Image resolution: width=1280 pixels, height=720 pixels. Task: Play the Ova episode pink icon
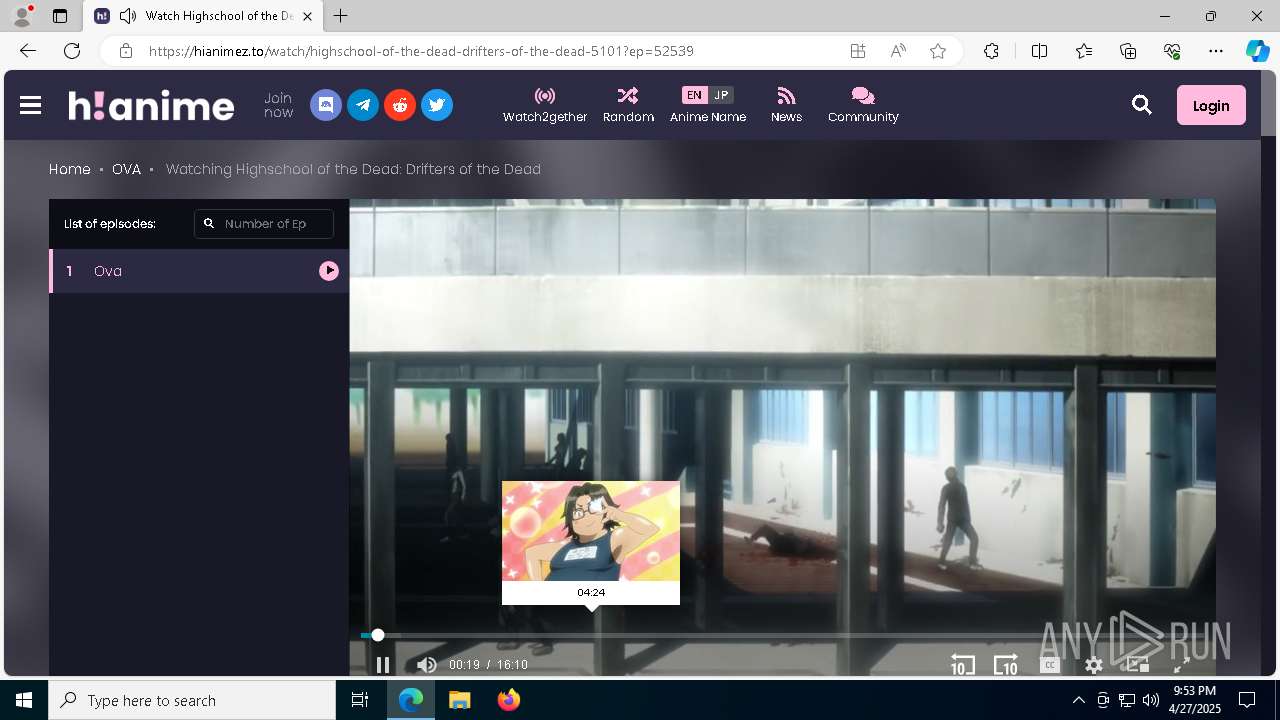coord(329,271)
